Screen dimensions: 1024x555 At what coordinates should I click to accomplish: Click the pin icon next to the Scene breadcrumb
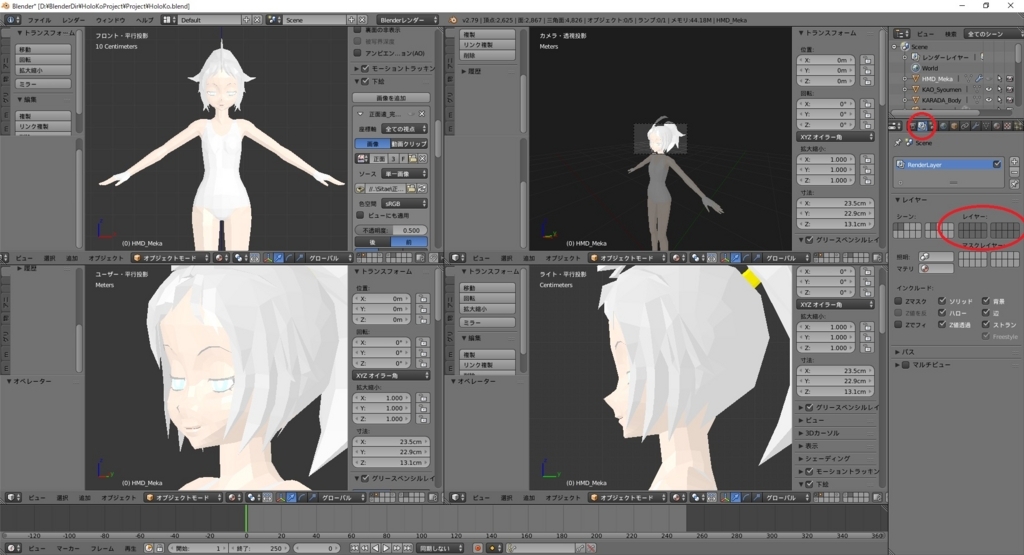(899, 142)
